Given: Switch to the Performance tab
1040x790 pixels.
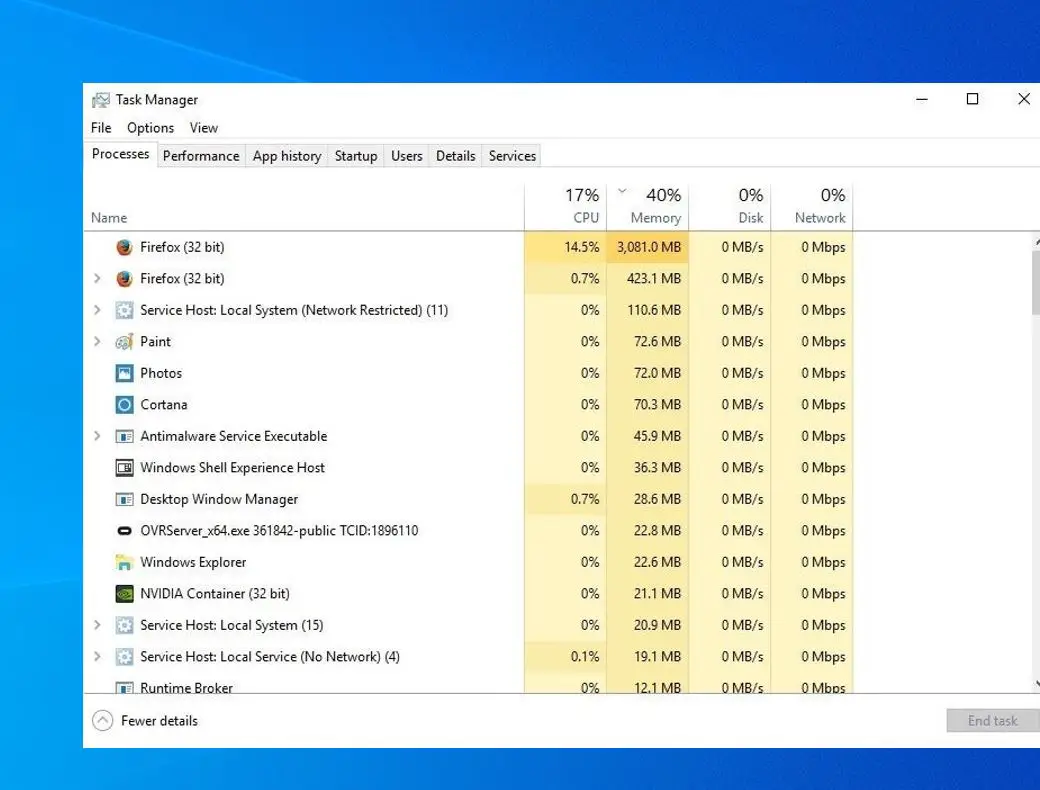Looking at the screenshot, I should (x=201, y=156).
